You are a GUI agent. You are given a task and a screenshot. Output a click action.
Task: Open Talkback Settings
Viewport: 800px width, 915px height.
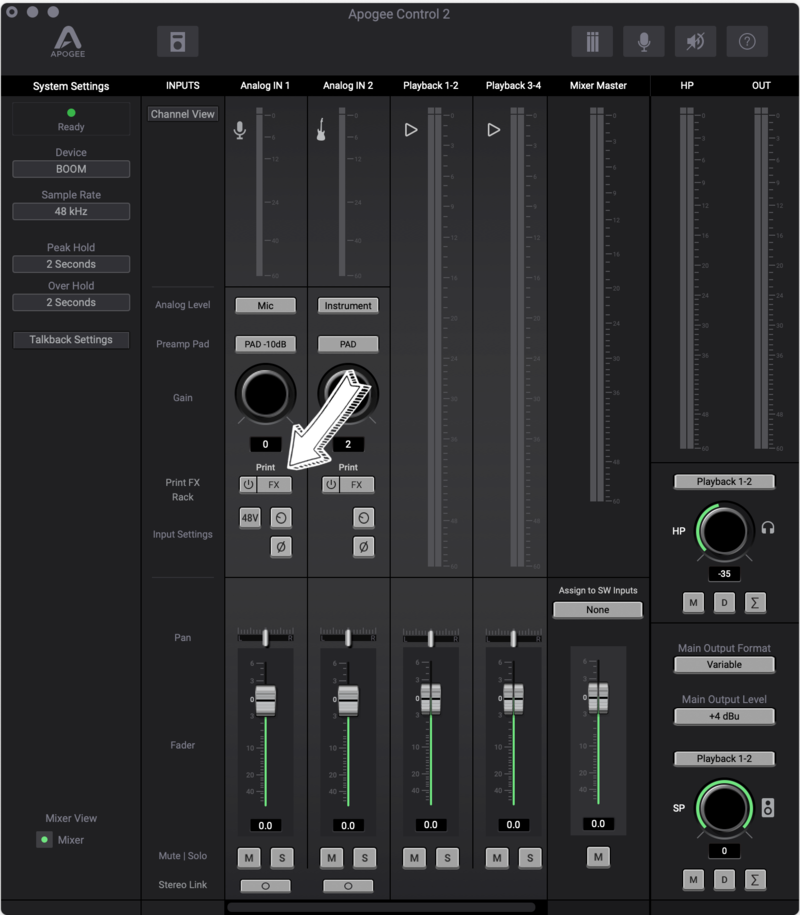pyautogui.click(x=71, y=340)
